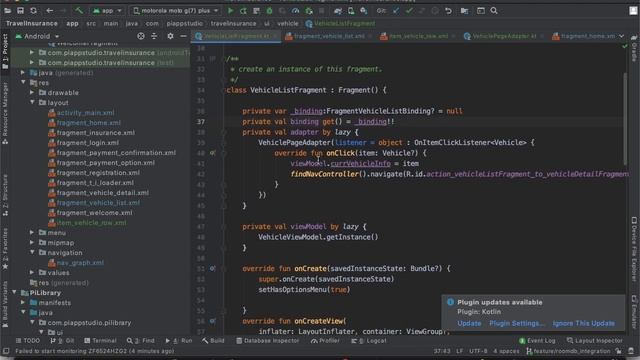Click the Rollback/undo arrow icon in toolbar
Viewport: 640px width, 360px height.
[448, 11]
